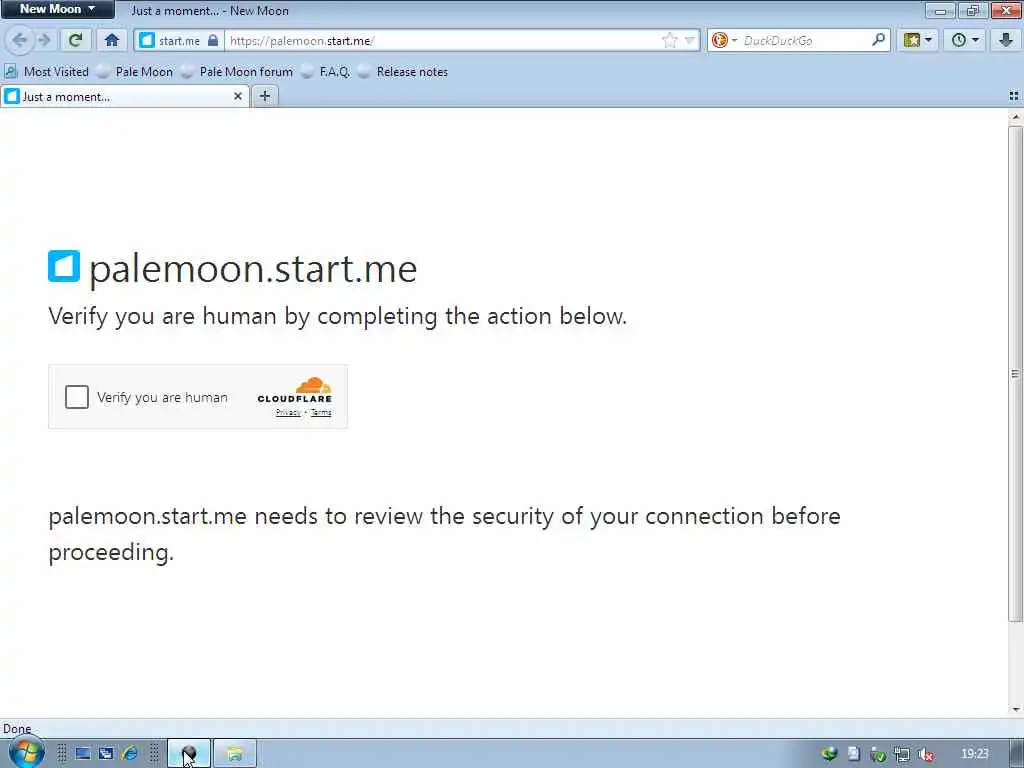Viewport: 1024px width, 768px height.
Task: Click the padlock site identity icon
Action: tap(213, 40)
